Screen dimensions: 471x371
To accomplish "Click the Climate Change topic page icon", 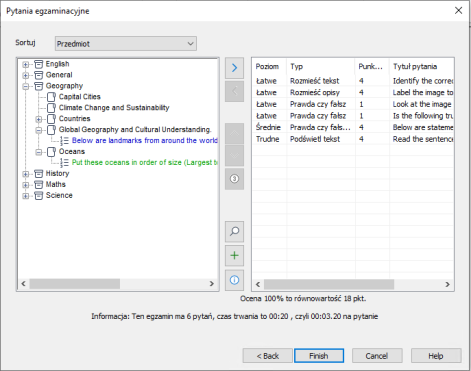I will point(51,108).
